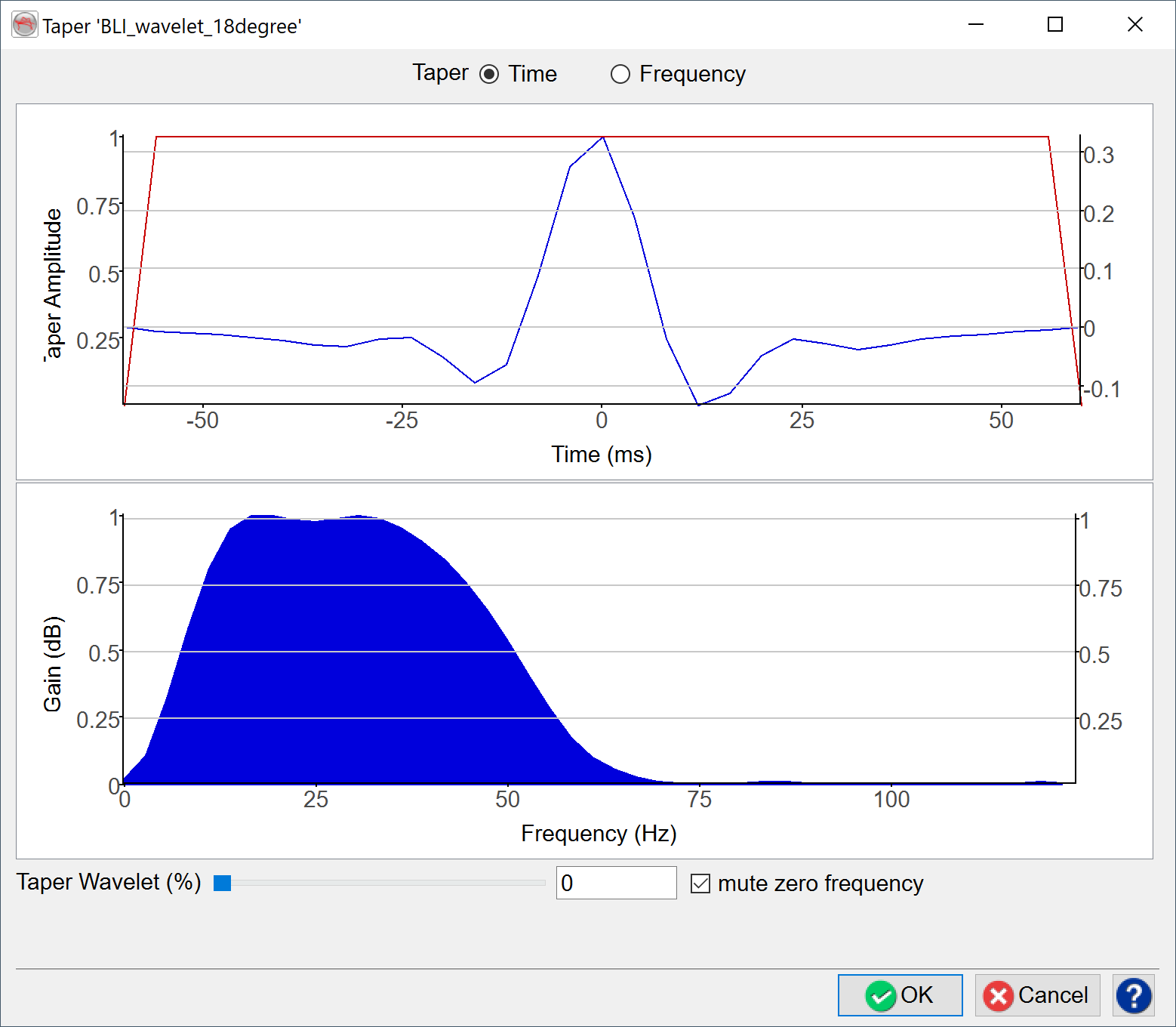This screenshot has height=1027, width=1176.
Task: Minimize the Taper dialog window
Action: [x=976, y=25]
